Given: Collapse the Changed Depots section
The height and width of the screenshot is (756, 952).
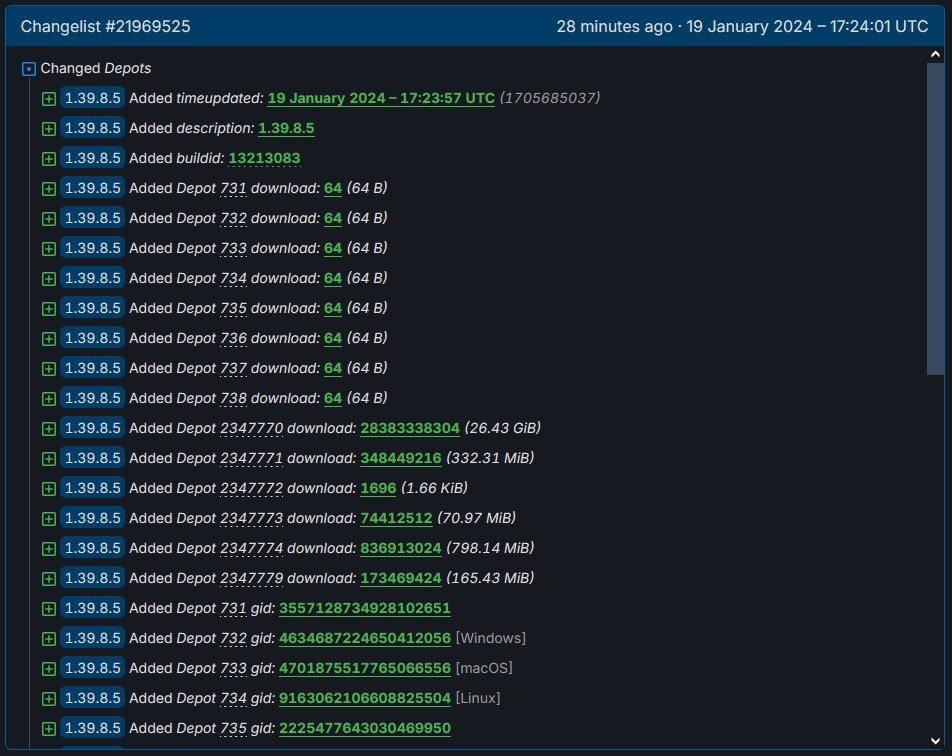Looking at the screenshot, I should [28, 68].
